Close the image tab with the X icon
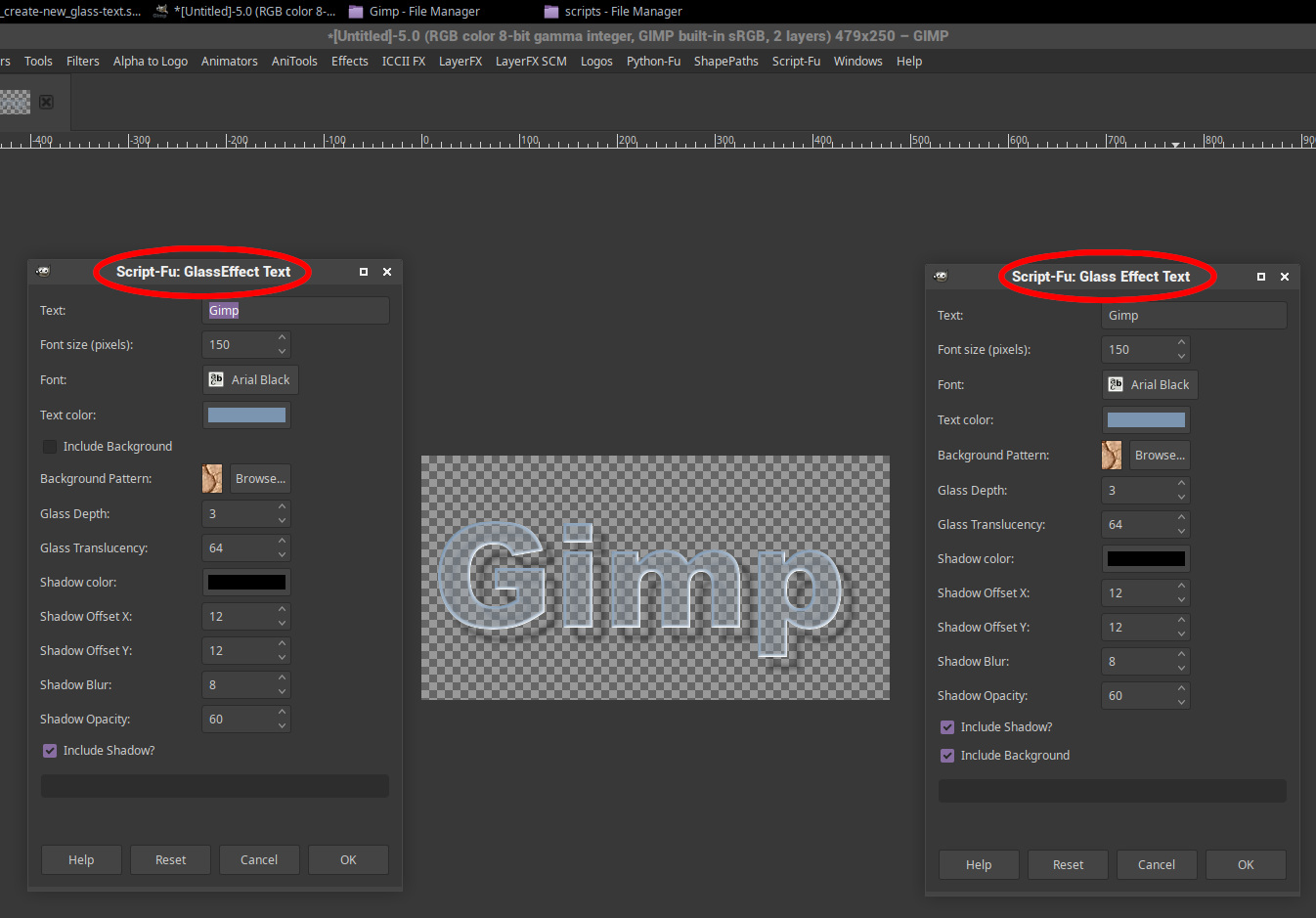Screen dimensions: 1316x918 46,102
